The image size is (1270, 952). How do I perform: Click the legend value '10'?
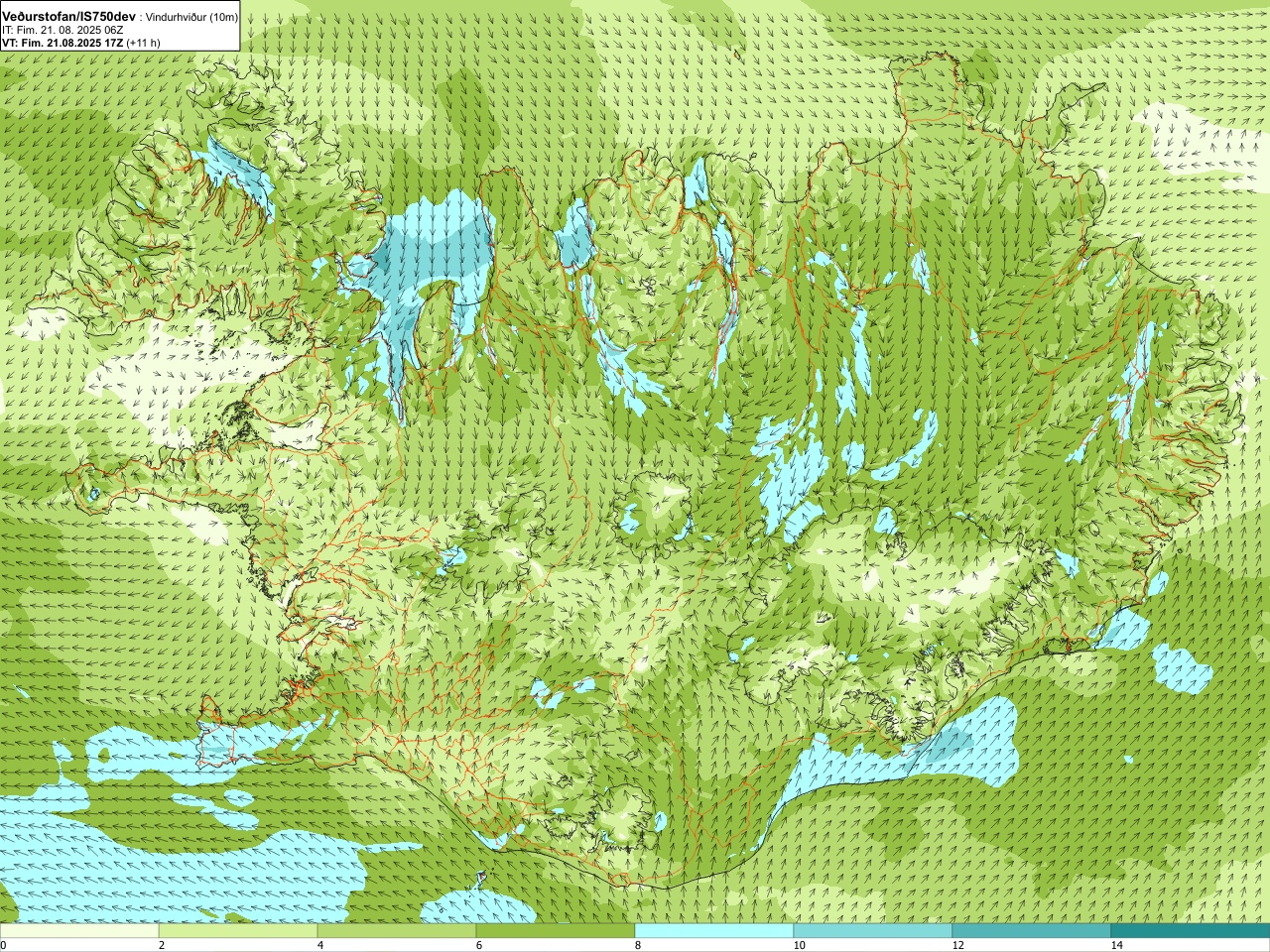pos(799,945)
